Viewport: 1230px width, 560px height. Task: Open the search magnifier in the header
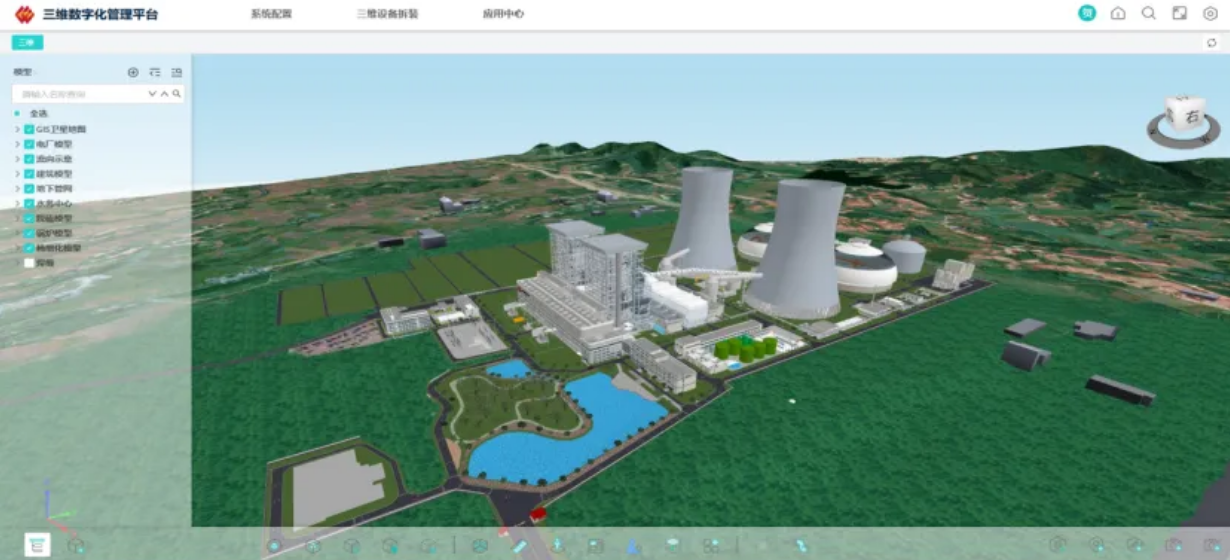1149,14
